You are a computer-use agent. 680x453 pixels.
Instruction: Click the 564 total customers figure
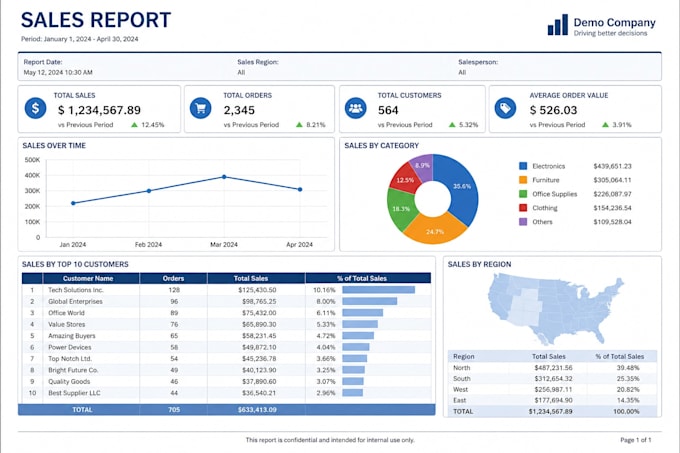[x=388, y=110]
